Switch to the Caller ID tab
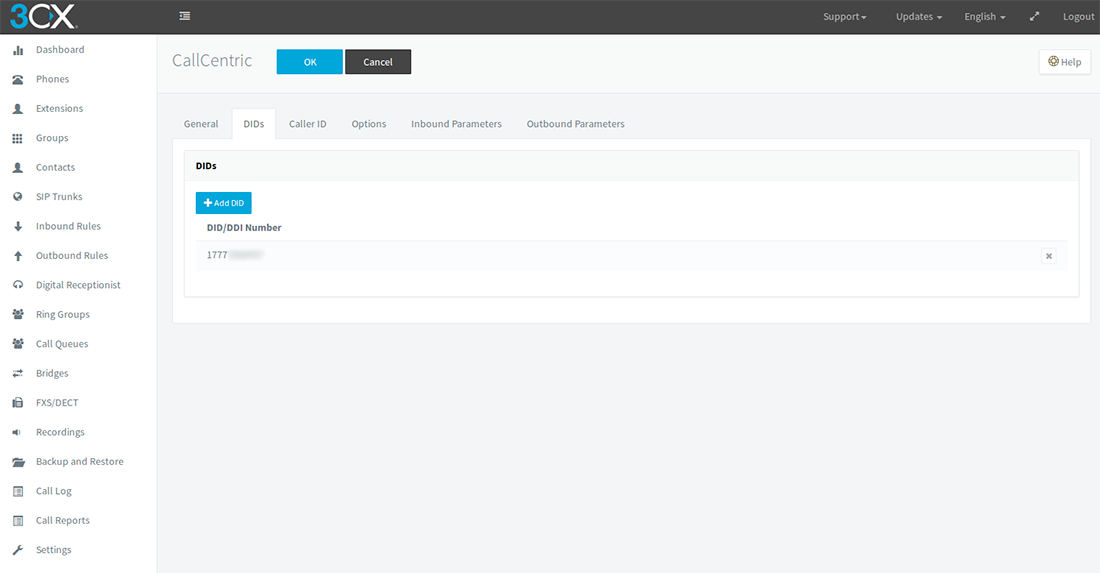The height and width of the screenshot is (573, 1100). coord(307,124)
